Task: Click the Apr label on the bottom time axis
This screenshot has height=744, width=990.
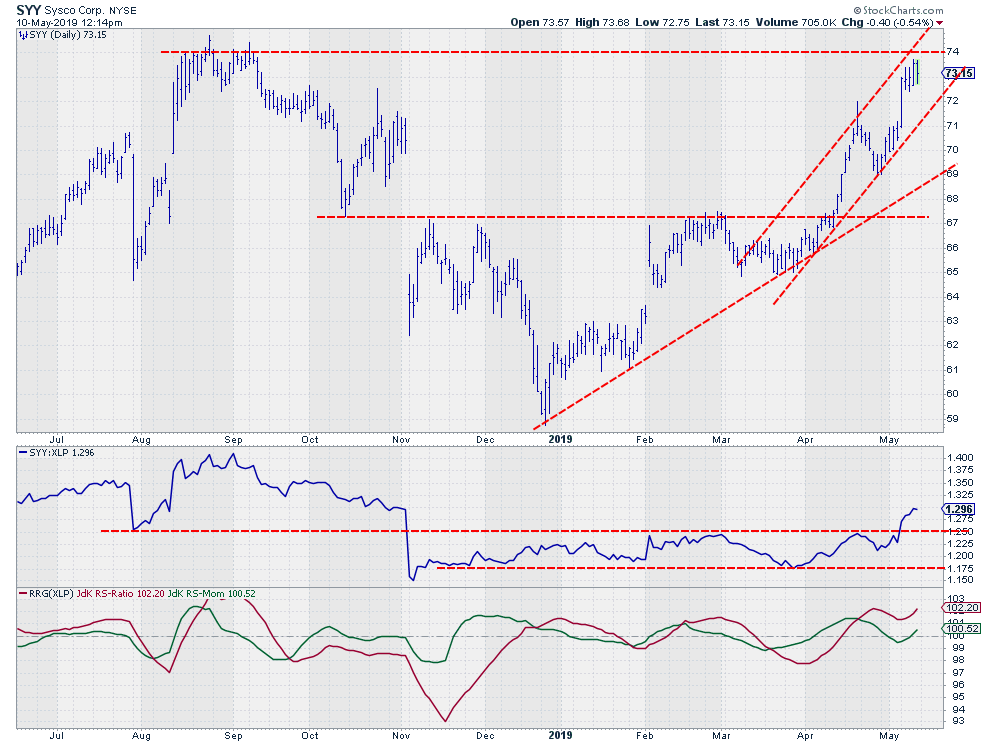Action: tap(805, 736)
